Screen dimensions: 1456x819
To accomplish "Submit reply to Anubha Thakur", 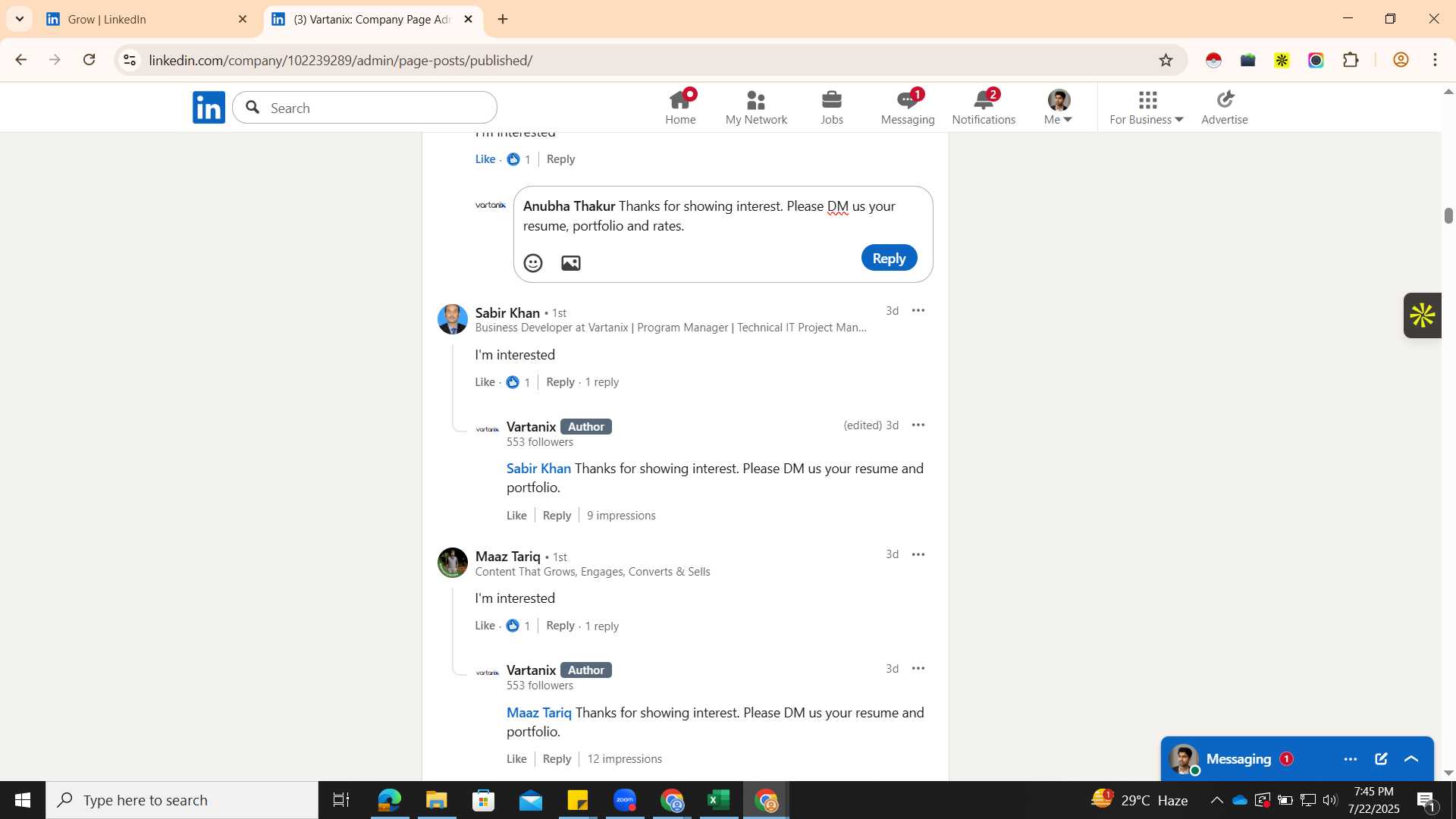I will [889, 259].
